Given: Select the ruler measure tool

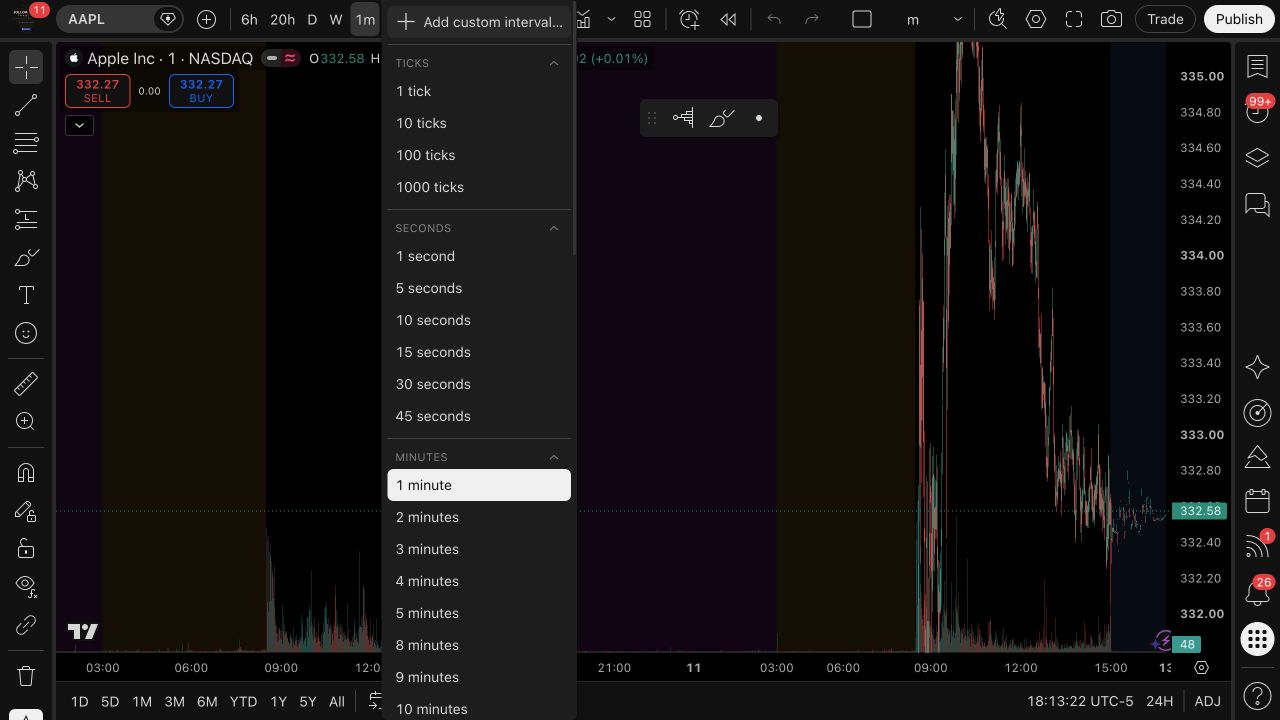Looking at the screenshot, I should click(x=26, y=383).
